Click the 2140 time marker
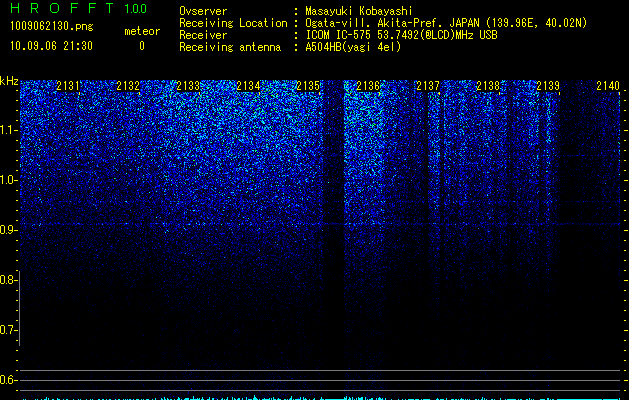Screen dimensions: 629x400 (608, 86)
